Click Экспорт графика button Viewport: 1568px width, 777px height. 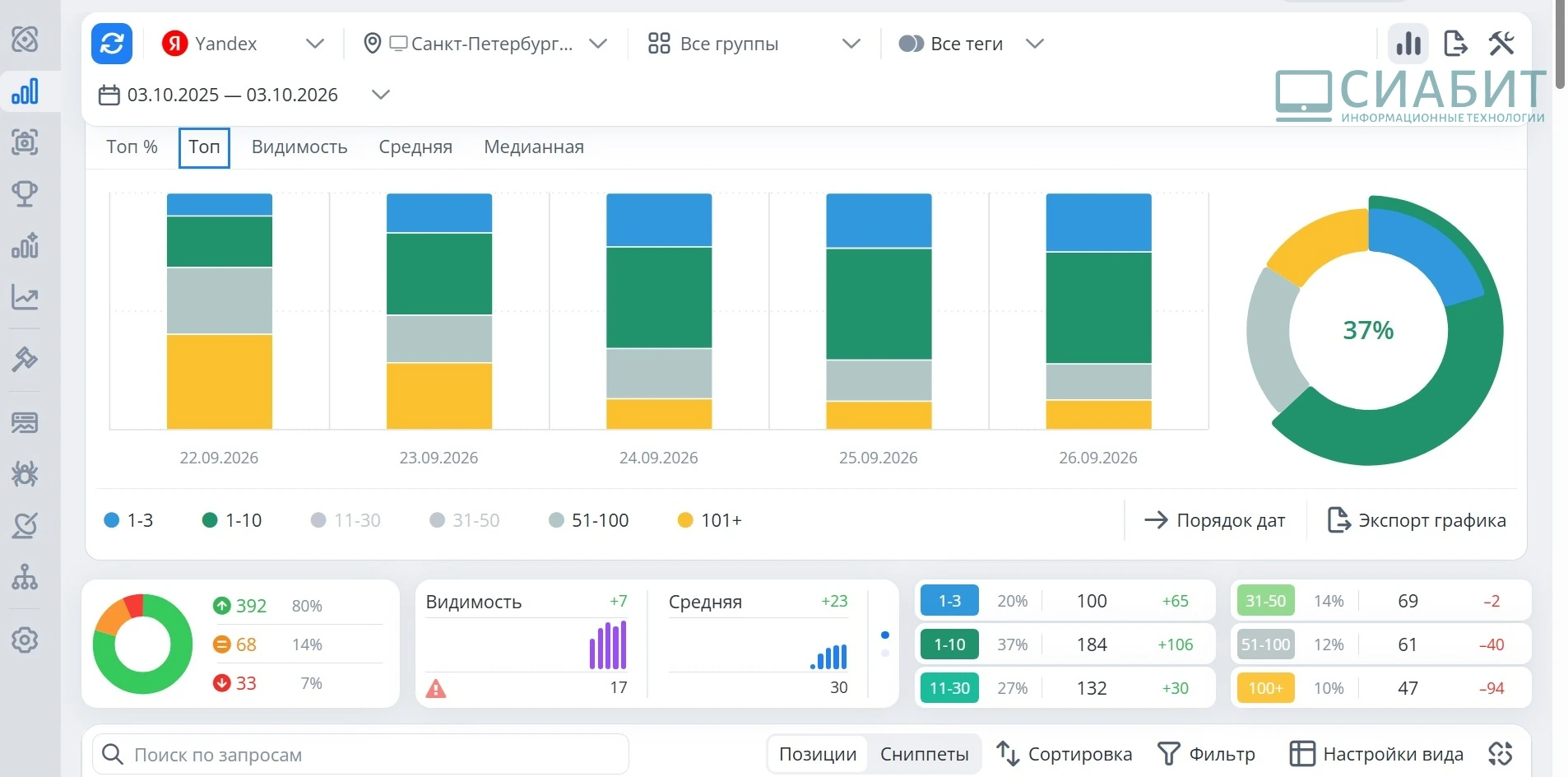[1417, 520]
